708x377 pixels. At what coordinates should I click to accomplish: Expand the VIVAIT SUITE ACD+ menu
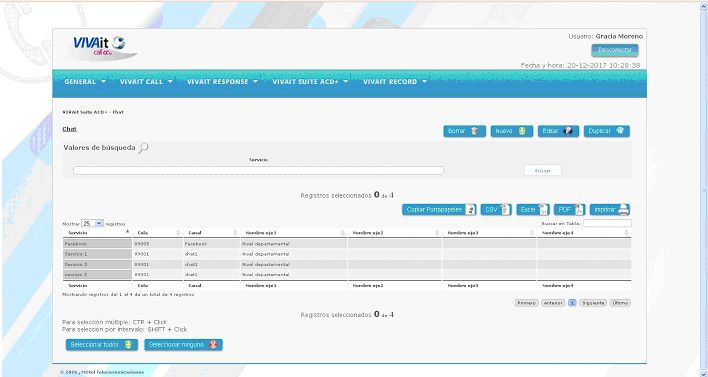pos(310,82)
